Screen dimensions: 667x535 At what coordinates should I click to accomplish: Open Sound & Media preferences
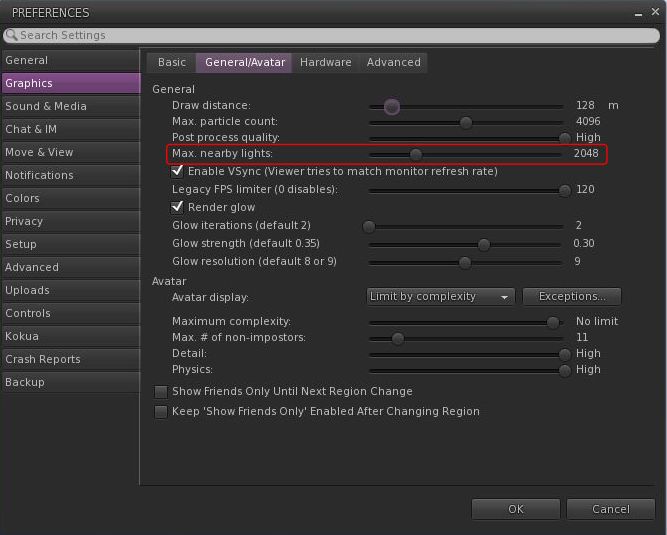[46, 106]
